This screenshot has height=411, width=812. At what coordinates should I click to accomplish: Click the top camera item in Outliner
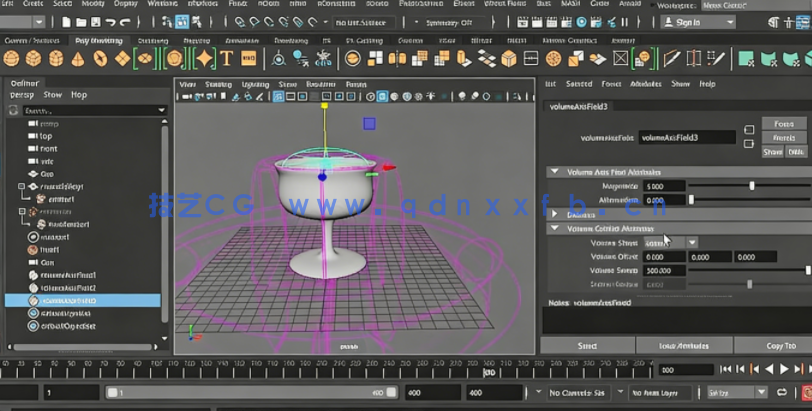click(x=46, y=136)
